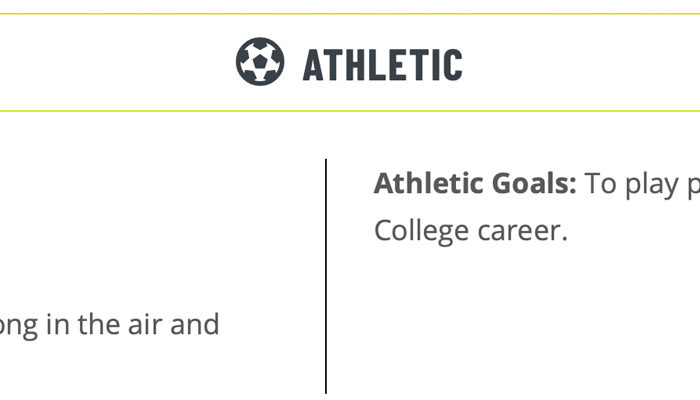
Task: Click the yellow line below ATHLETIC header
Action: tap(350, 111)
